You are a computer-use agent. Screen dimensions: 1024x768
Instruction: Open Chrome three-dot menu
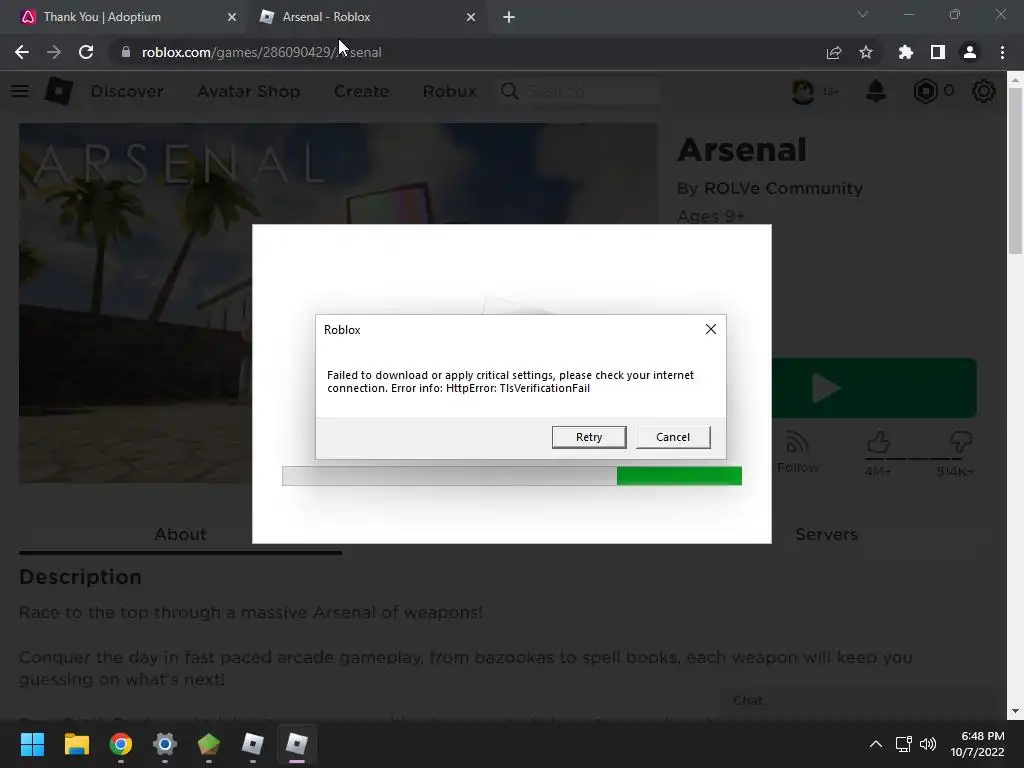click(x=1002, y=52)
